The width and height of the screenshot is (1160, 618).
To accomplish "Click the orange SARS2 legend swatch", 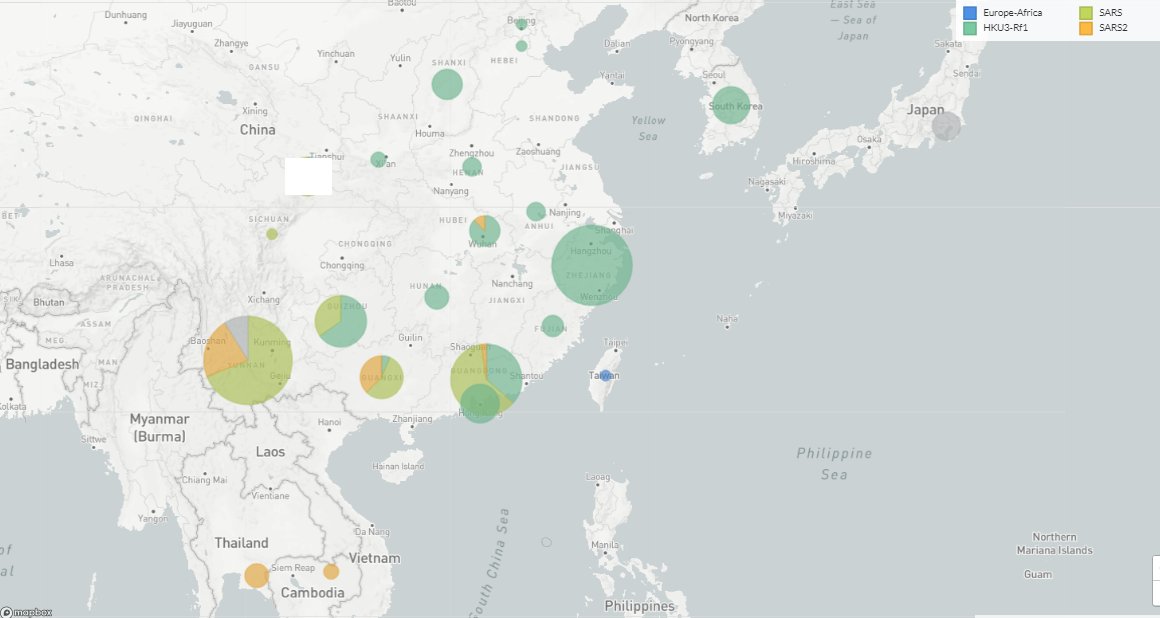I will (1085, 28).
